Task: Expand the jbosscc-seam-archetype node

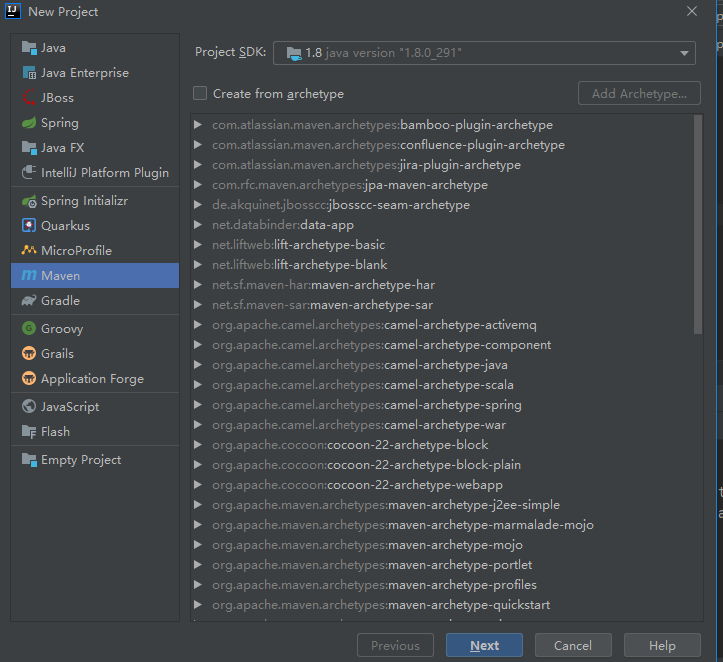Action: coord(198,205)
